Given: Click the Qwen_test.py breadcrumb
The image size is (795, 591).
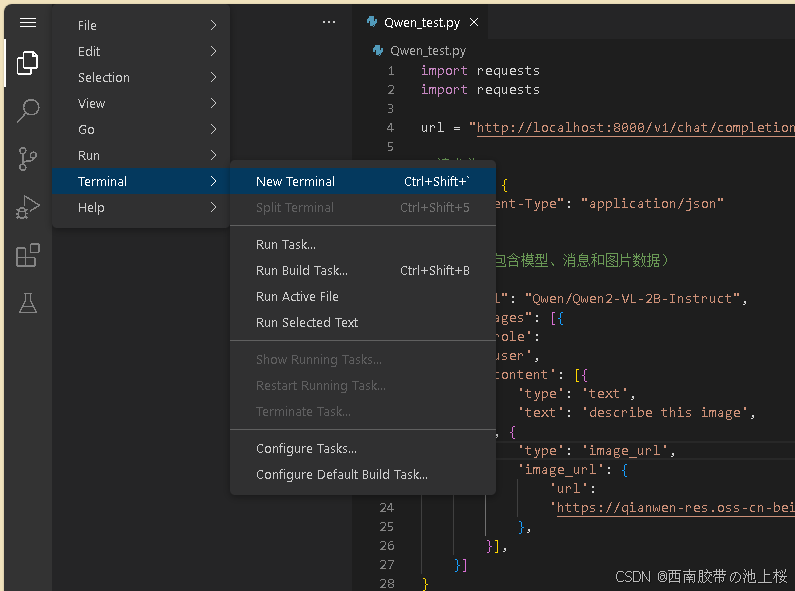Looking at the screenshot, I should click(427, 51).
